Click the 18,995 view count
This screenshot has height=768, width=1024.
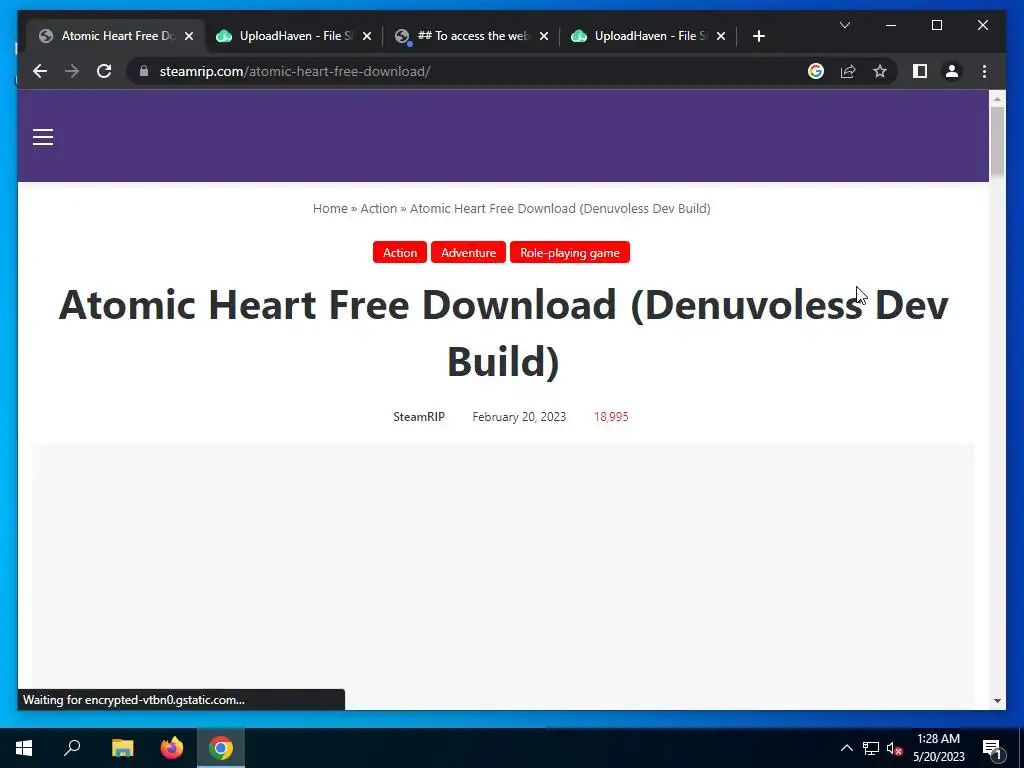[x=611, y=417]
